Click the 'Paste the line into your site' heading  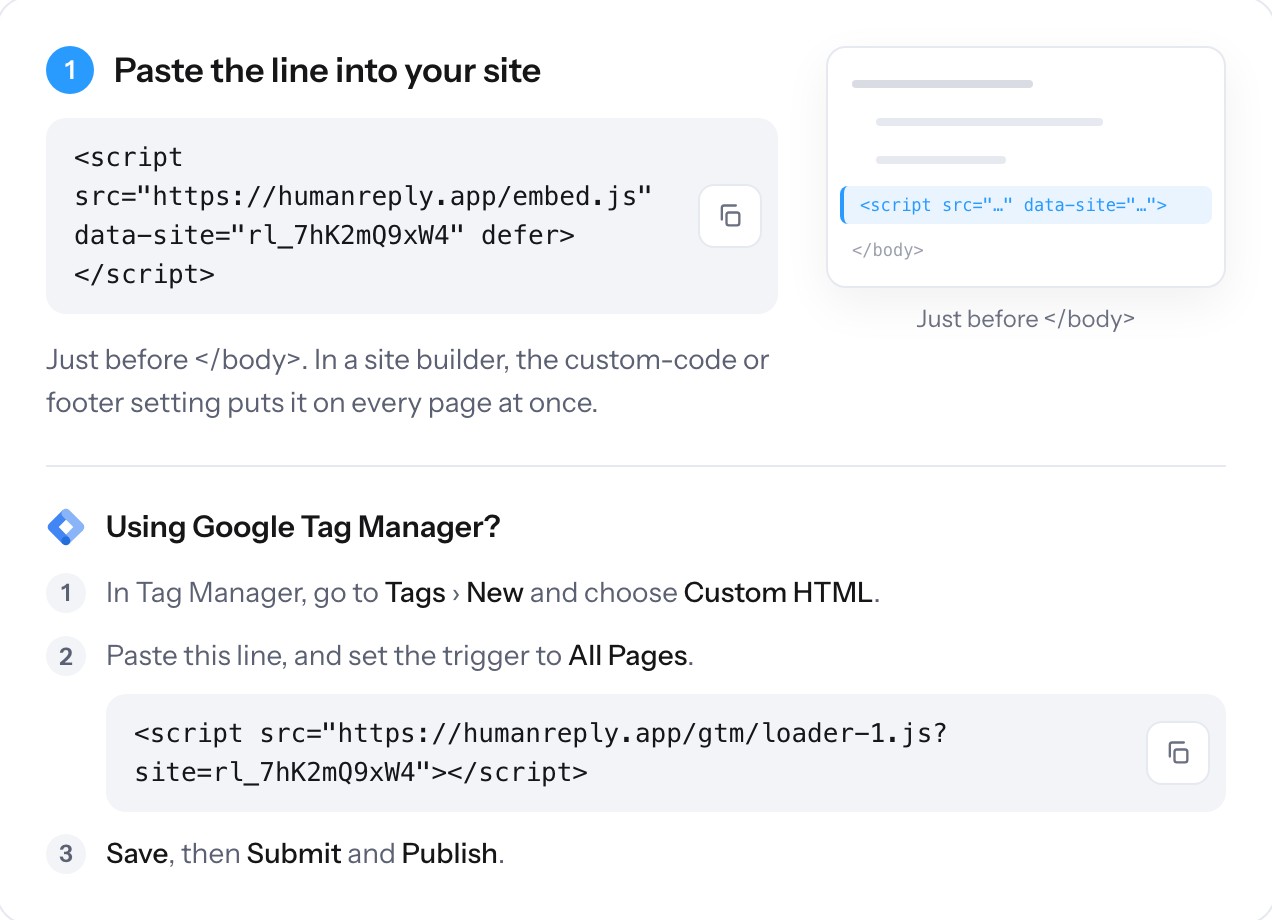[x=327, y=71]
